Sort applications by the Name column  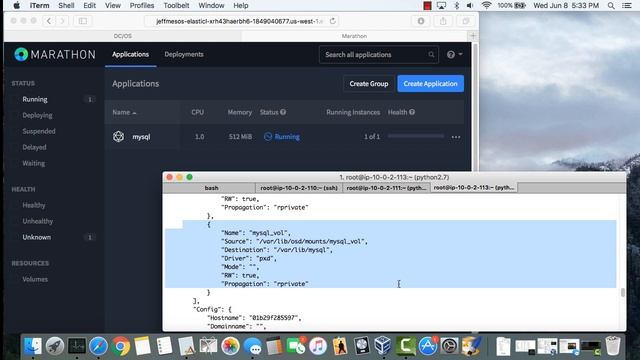124,112
